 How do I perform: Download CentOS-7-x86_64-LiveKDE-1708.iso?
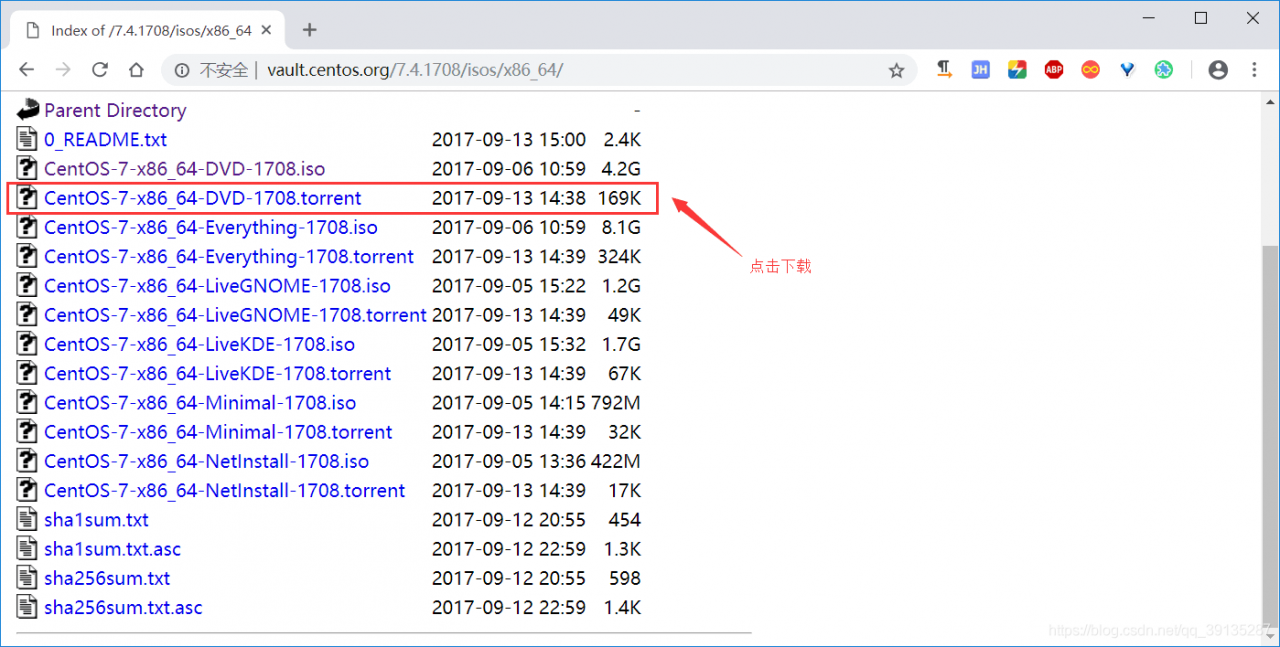pyautogui.click(x=199, y=344)
